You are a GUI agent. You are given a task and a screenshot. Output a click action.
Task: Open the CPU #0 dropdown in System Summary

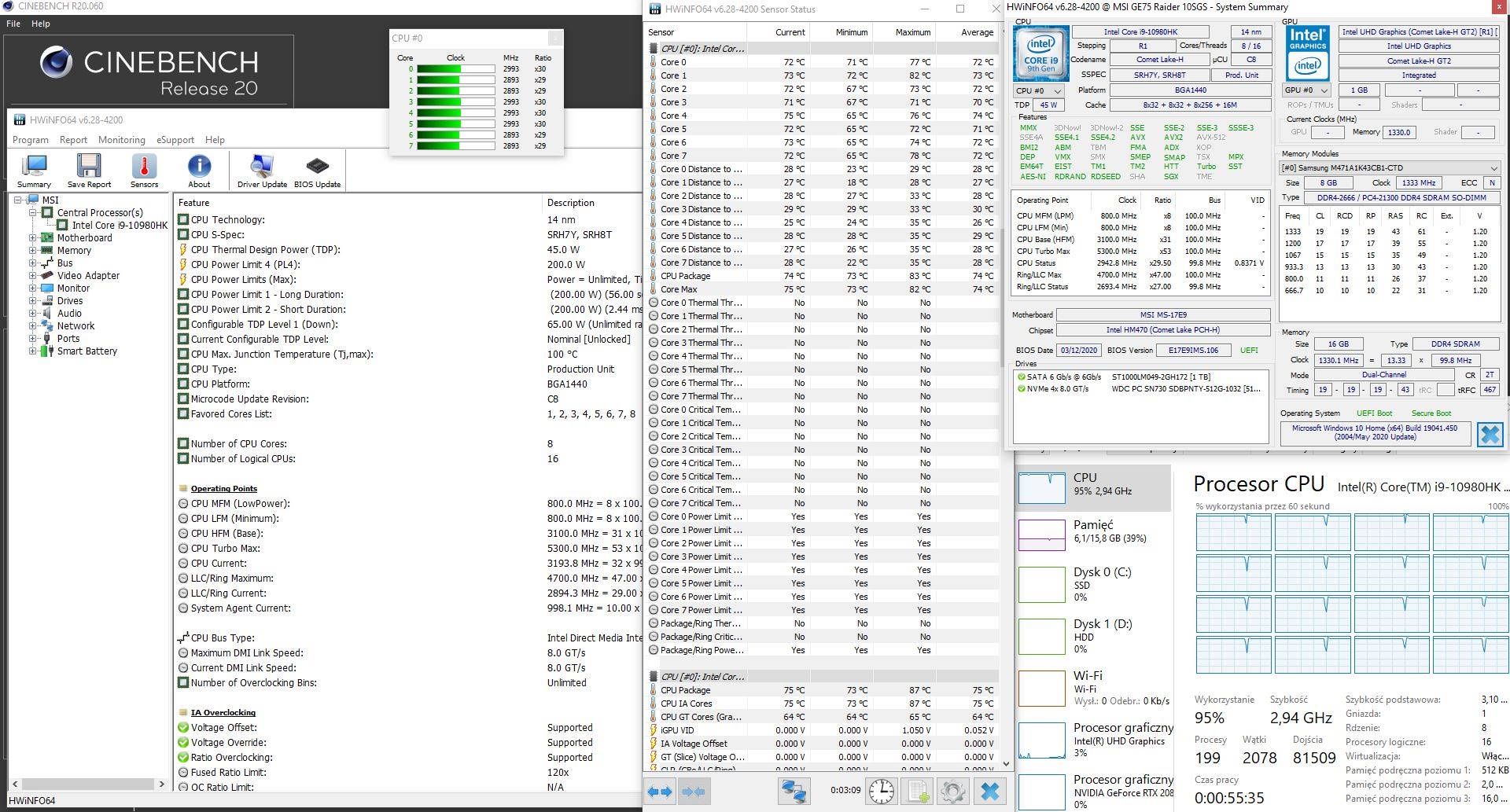1040,90
